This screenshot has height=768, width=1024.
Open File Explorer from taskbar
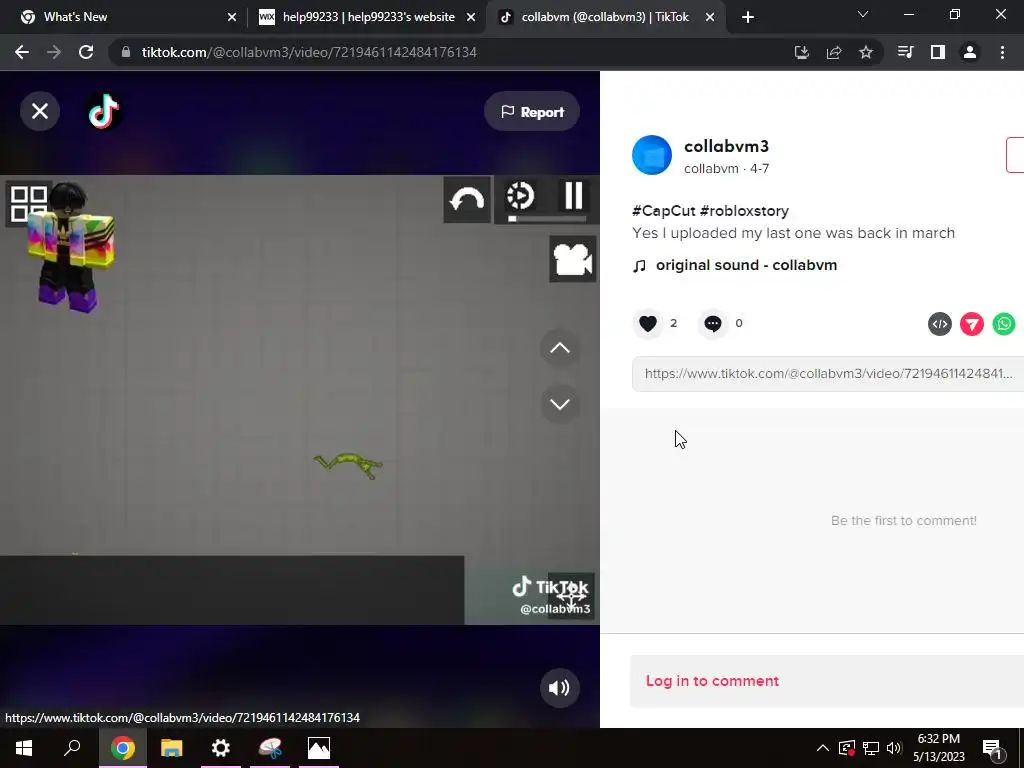coord(172,748)
